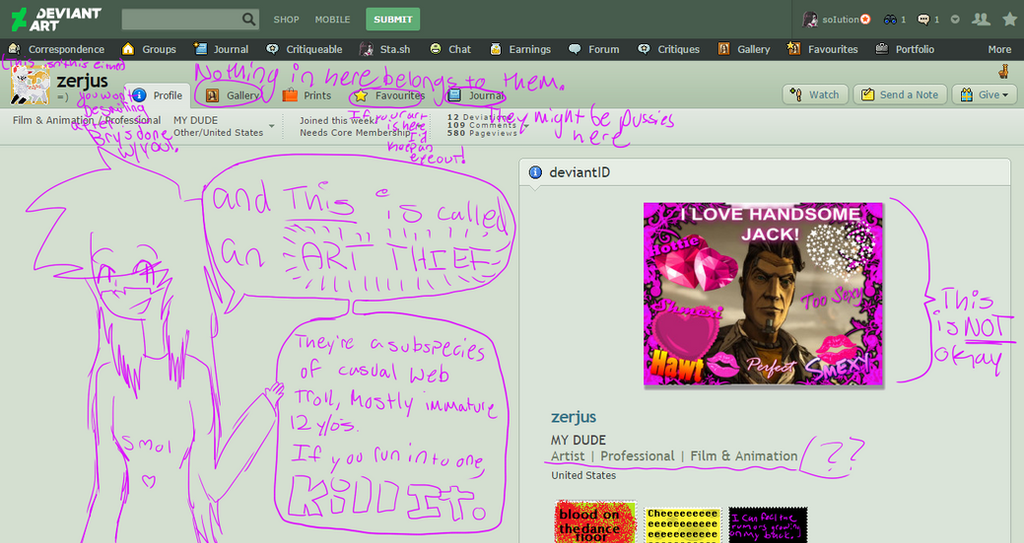Click Needs Core Membership text
Viewport: 1024px width, 543px height.
click(x=355, y=133)
